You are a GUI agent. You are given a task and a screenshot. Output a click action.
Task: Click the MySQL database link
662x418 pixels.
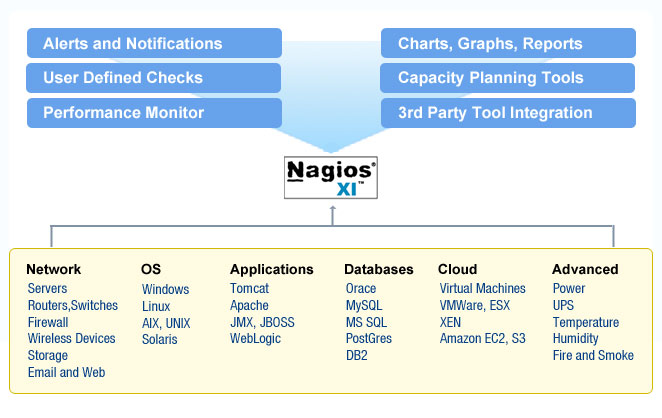(x=364, y=305)
